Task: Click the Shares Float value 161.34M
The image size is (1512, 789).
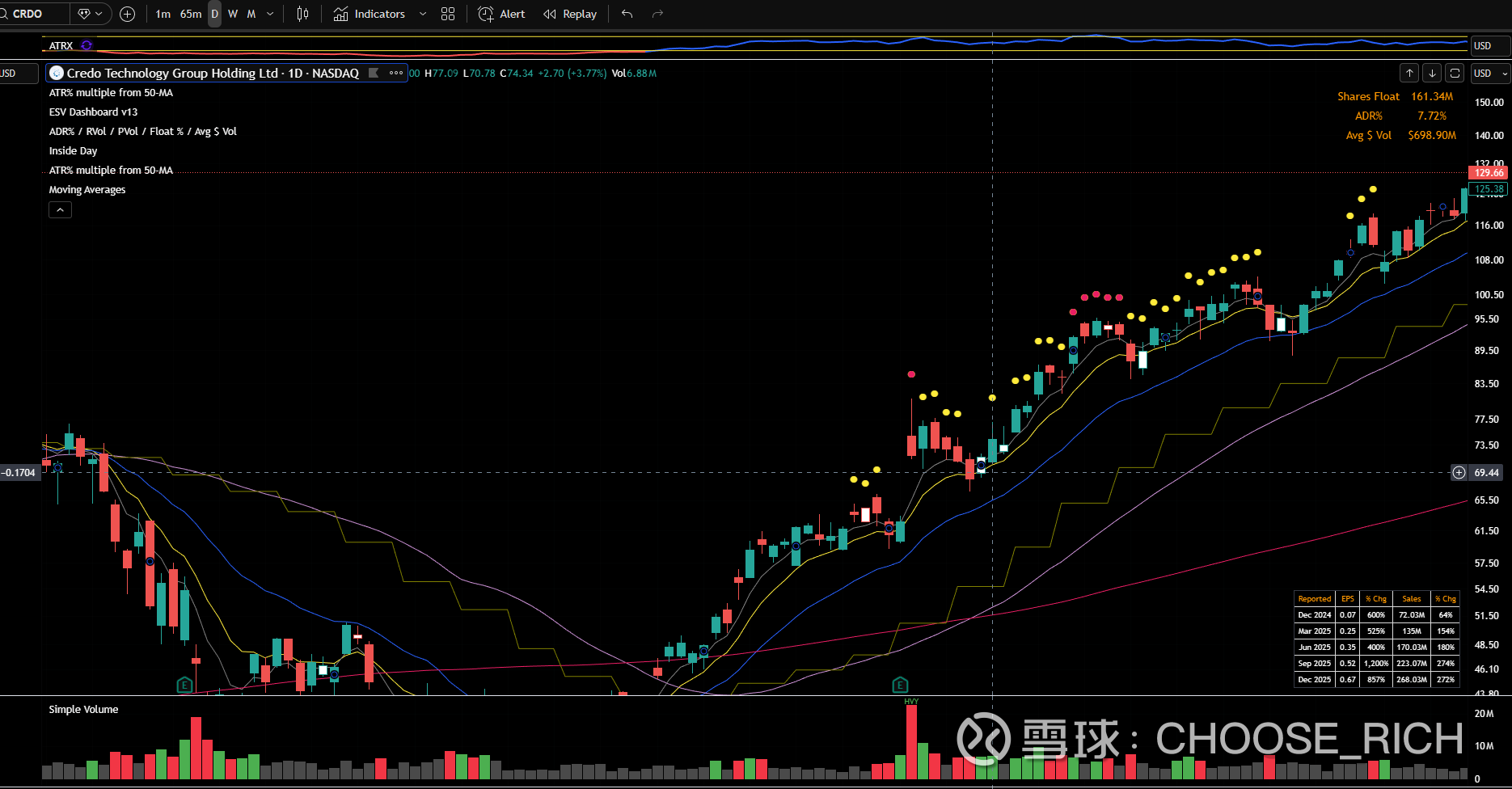Action: [x=1432, y=96]
